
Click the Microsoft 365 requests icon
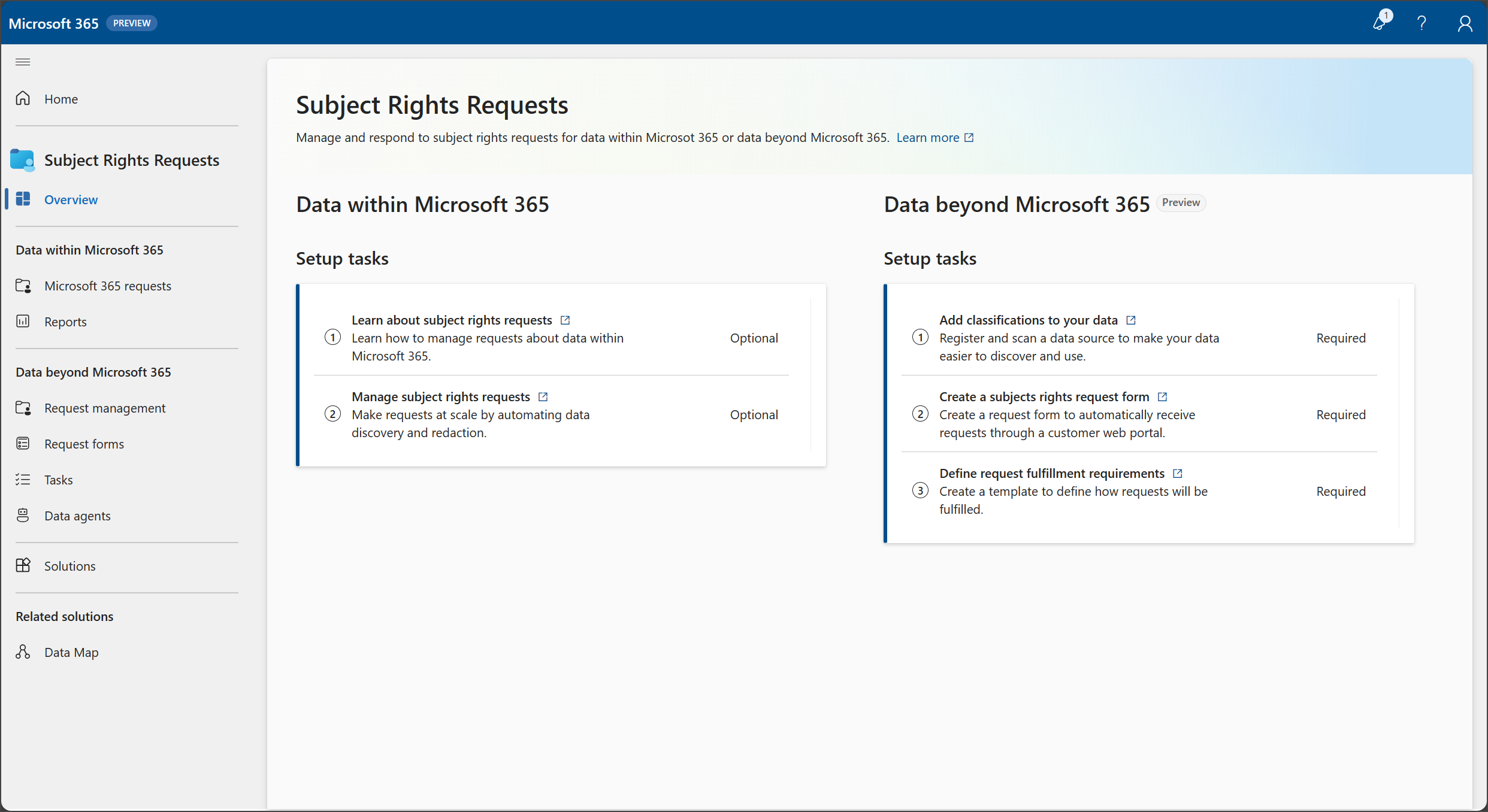[24, 285]
